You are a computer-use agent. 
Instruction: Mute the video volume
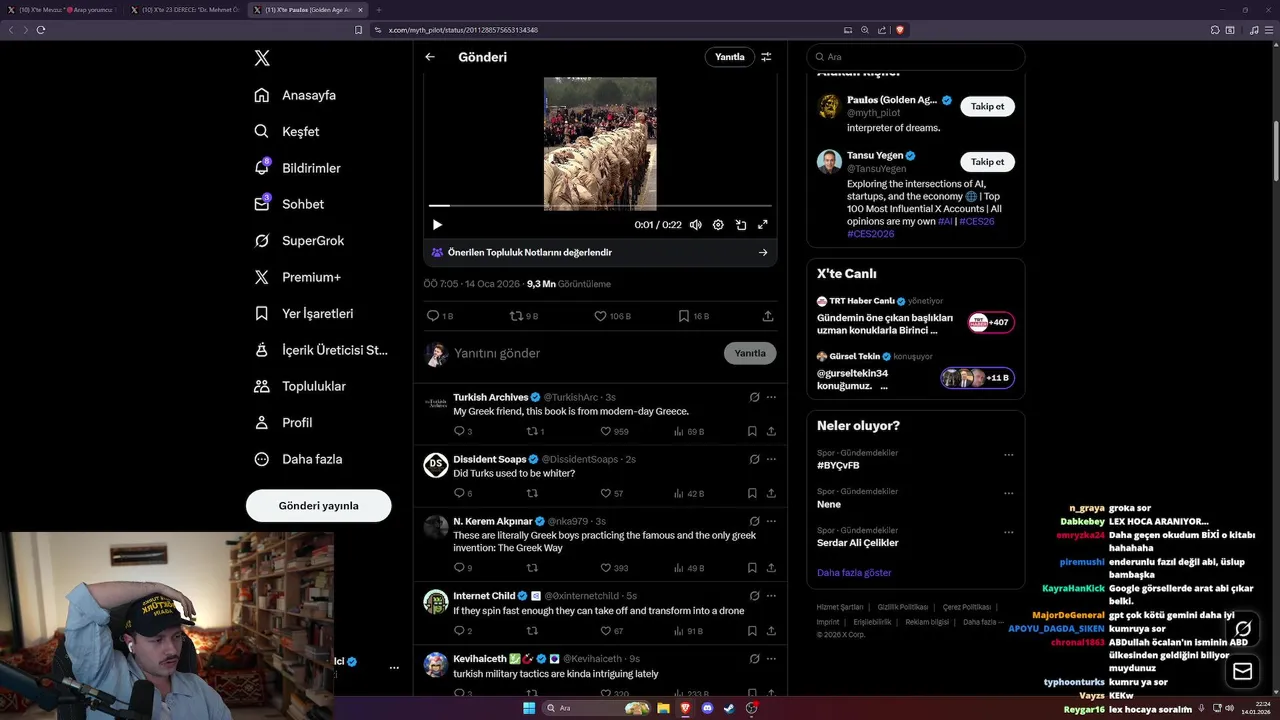(x=695, y=225)
